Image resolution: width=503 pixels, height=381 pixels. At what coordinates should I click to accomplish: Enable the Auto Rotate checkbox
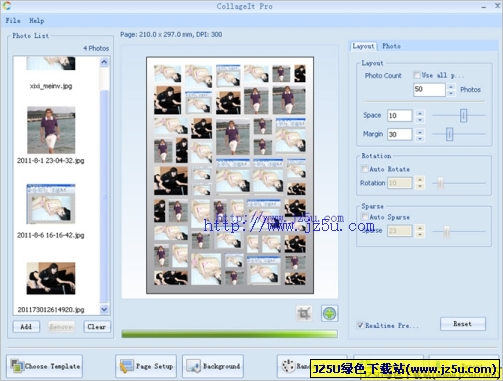(x=365, y=169)
